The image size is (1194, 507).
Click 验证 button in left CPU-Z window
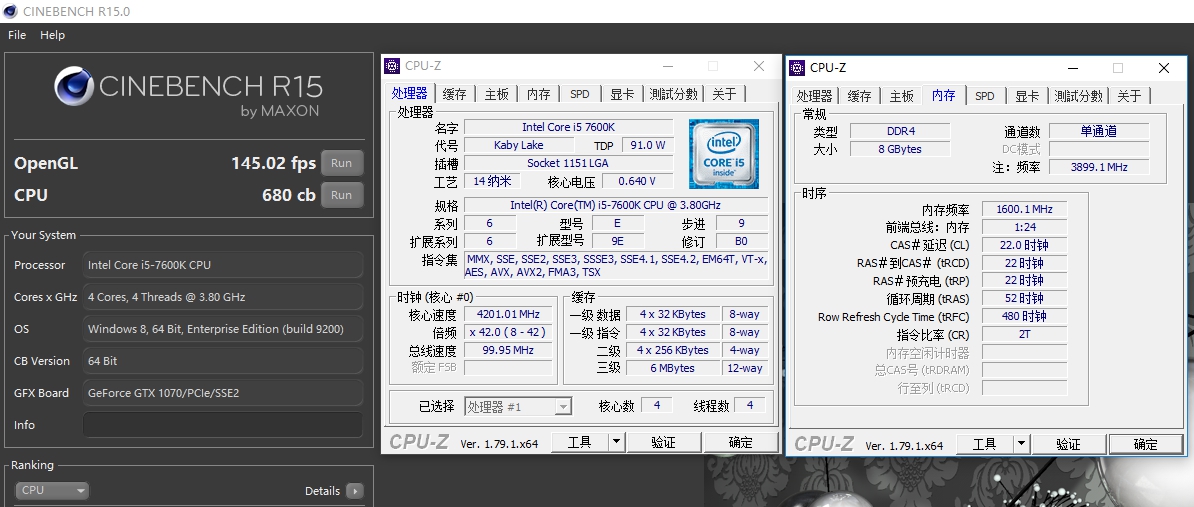[663, 442]
